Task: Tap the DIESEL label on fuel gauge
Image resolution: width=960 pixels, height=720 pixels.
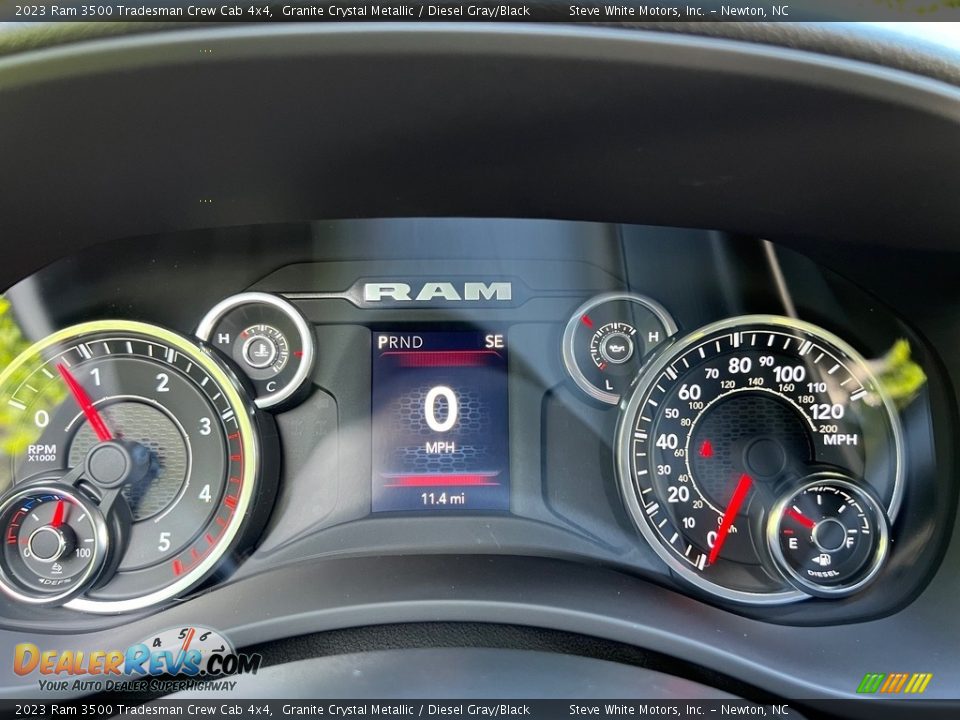Action: pos(823,573)
